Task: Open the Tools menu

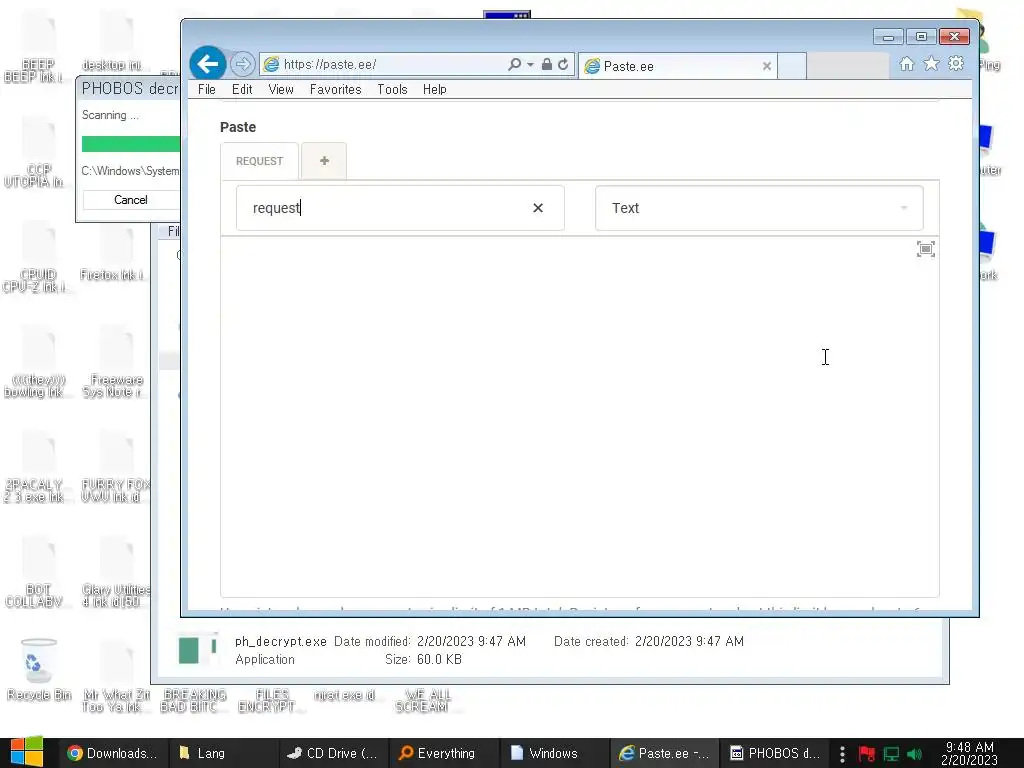Action: (x=392, y=89)
